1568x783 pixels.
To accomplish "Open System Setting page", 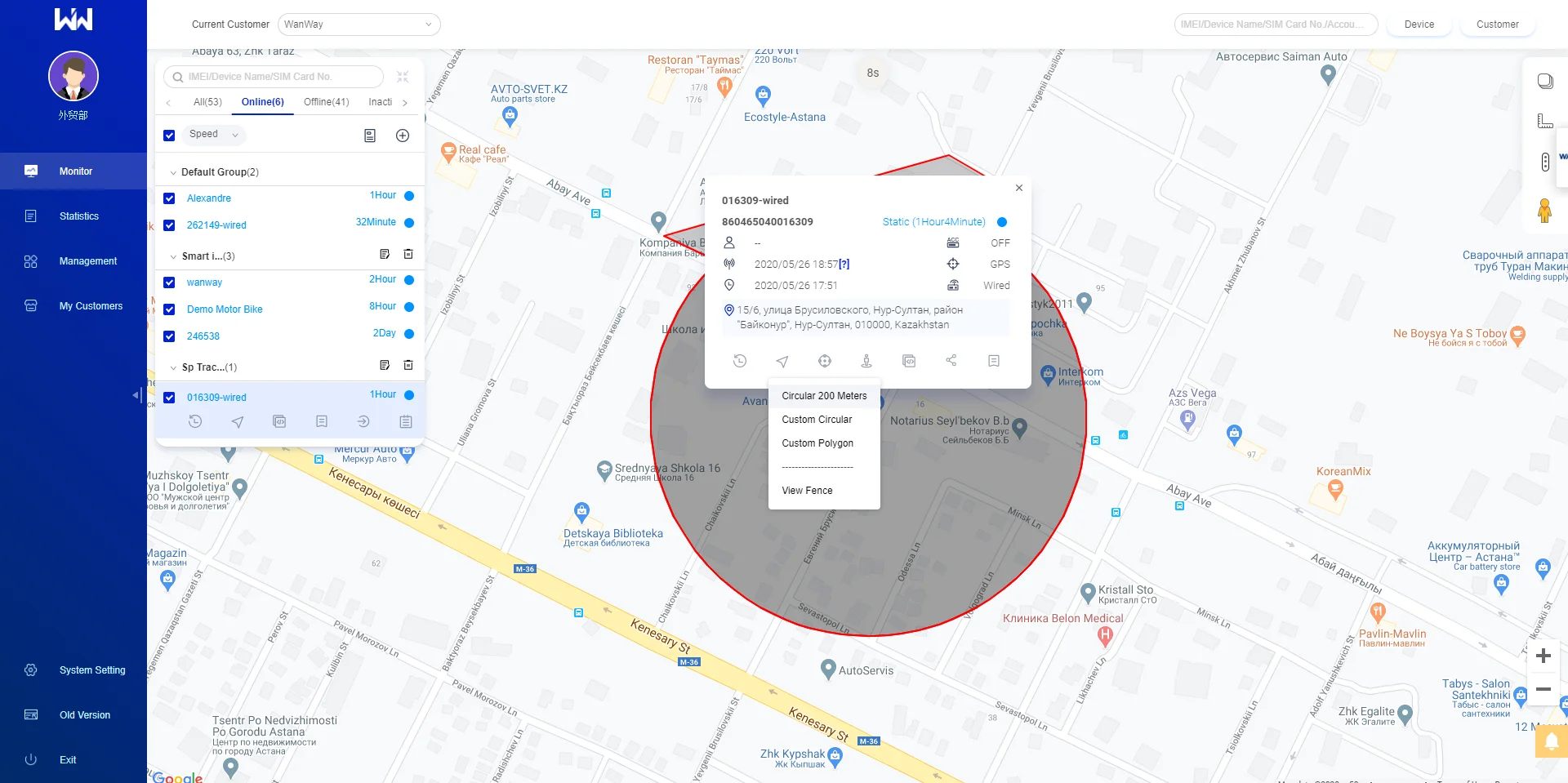I will (x=73, y=670).
